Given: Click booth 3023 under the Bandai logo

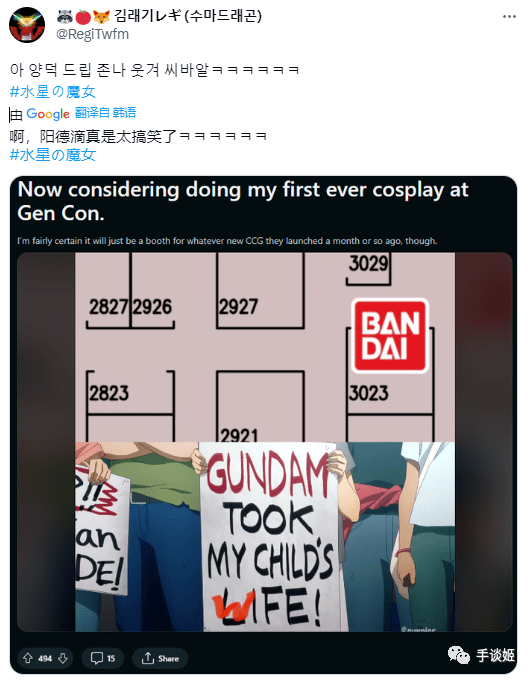Looking at the screenshot, I should tap(390, 393).
